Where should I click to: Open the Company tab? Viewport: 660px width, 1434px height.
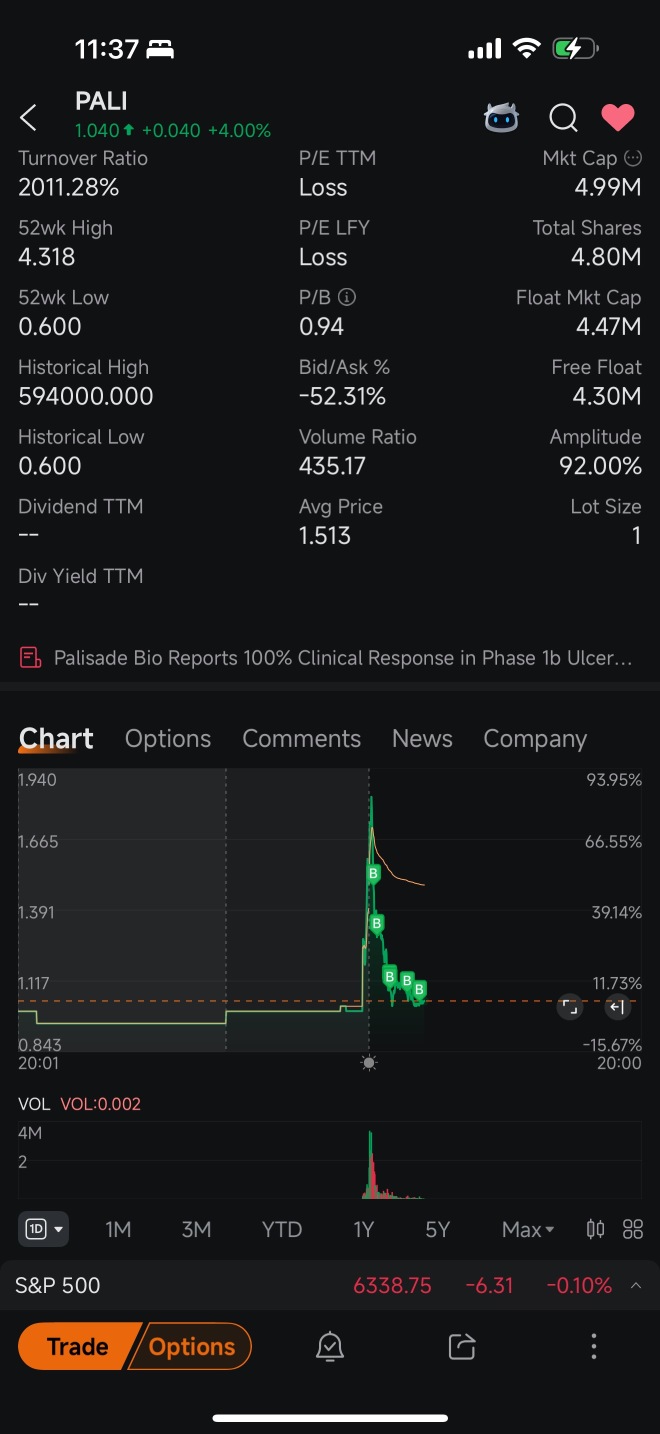(535, 738)
